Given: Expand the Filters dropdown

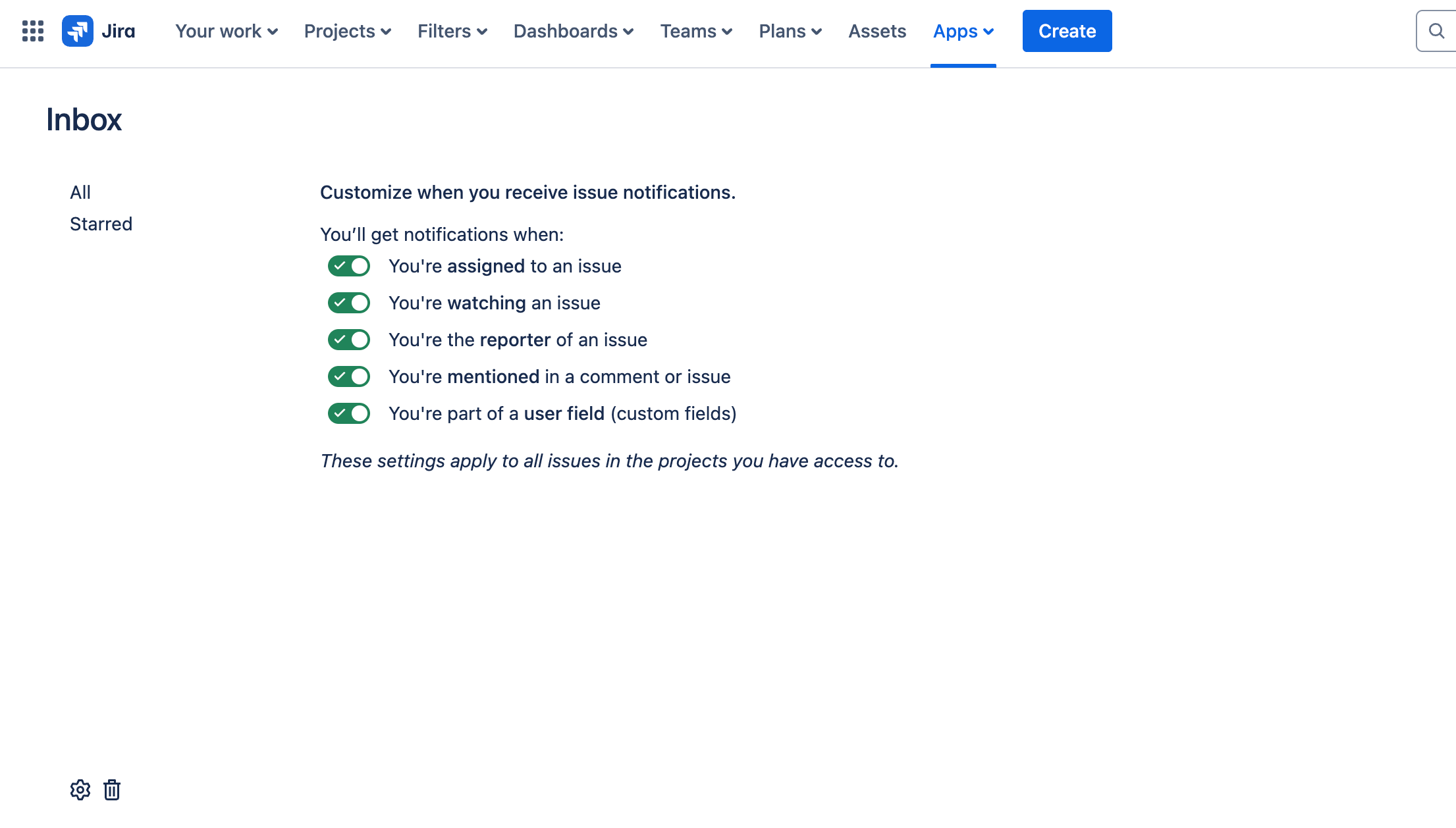Looking at the screenshot, I should point(452,31).
